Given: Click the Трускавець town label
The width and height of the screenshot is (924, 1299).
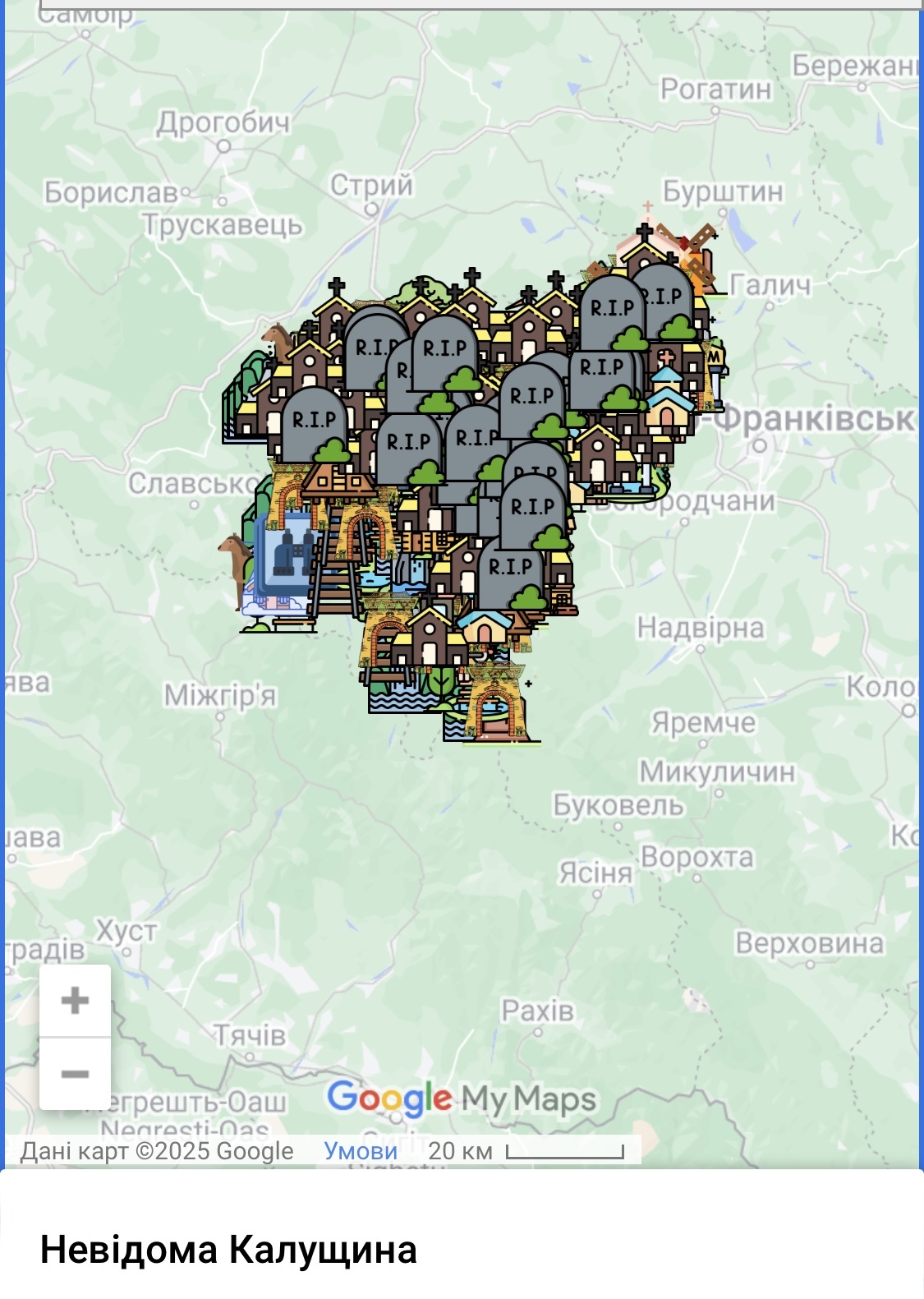Looking at the screenshot, I should point(223,224).
